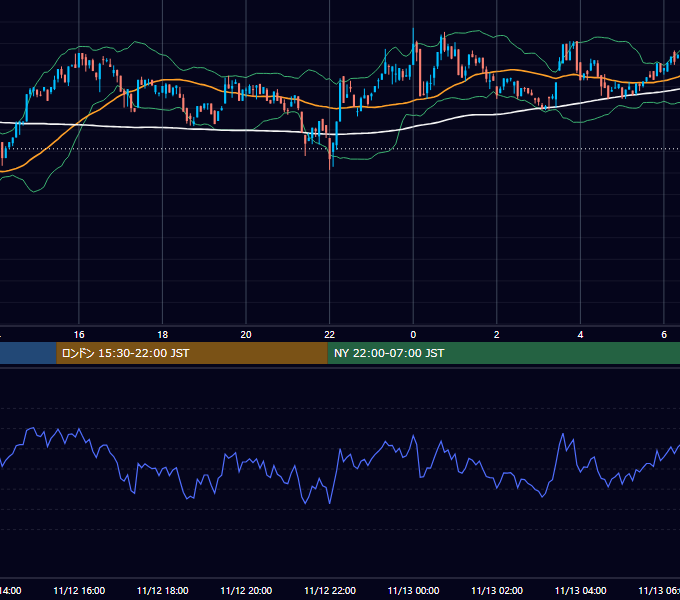The height and width of the screenshot is (600, 680).
Task: Click the 11/13 04:00 date label
Action: pyautogui.click(x=581, y=590)
